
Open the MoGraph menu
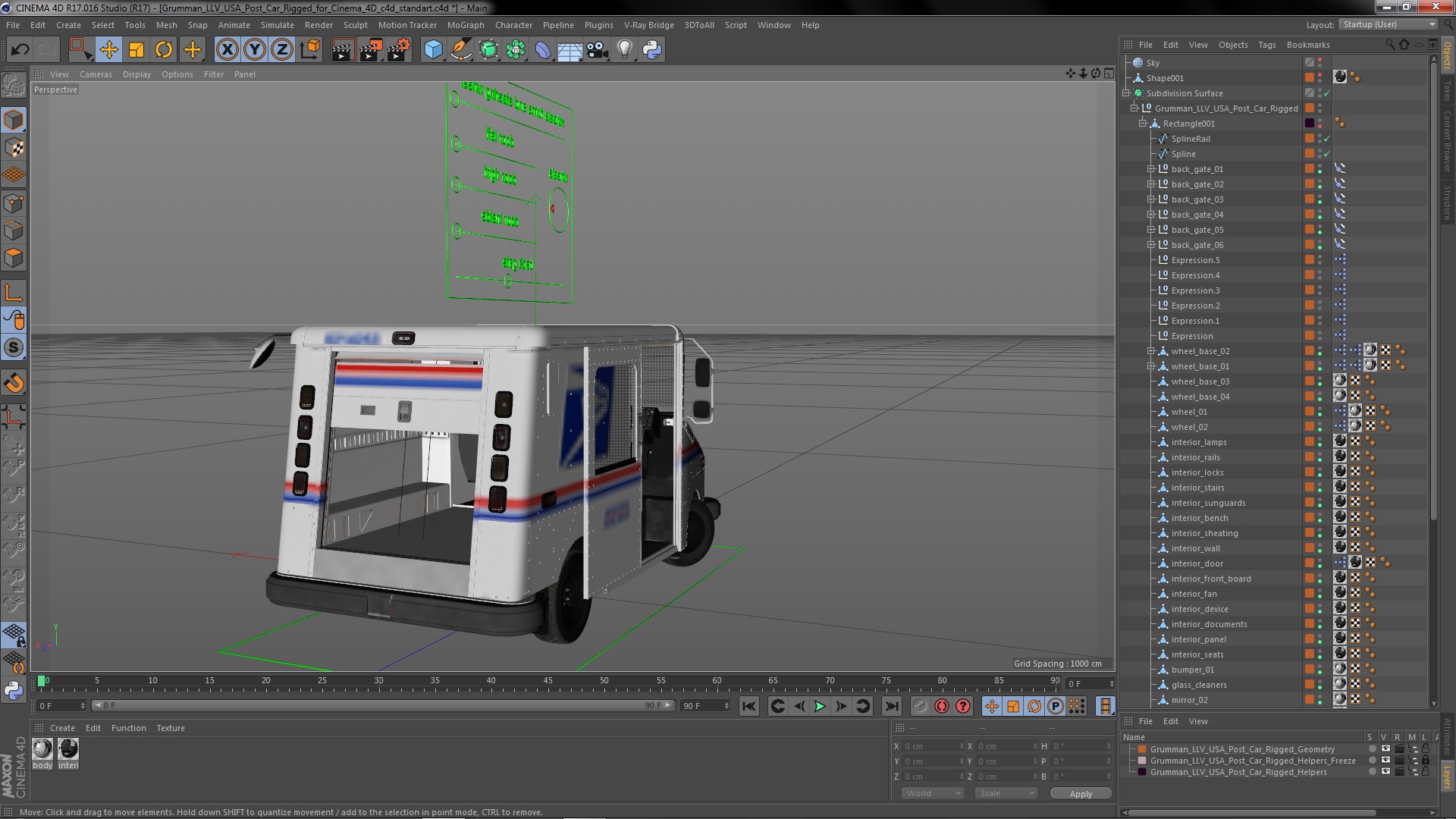[466, 25]
